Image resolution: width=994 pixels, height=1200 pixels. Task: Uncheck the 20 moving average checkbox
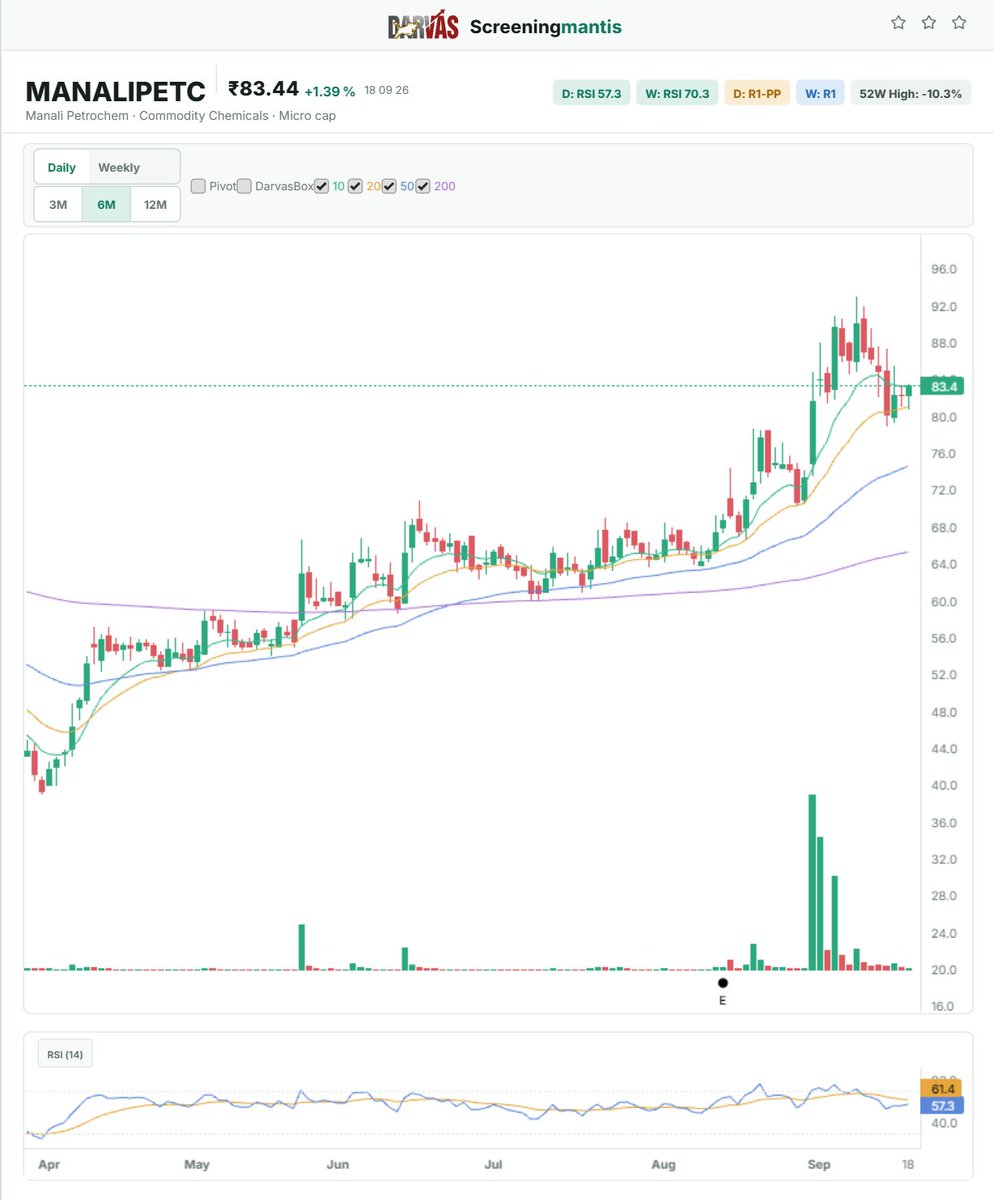click(x=355, y=186)
